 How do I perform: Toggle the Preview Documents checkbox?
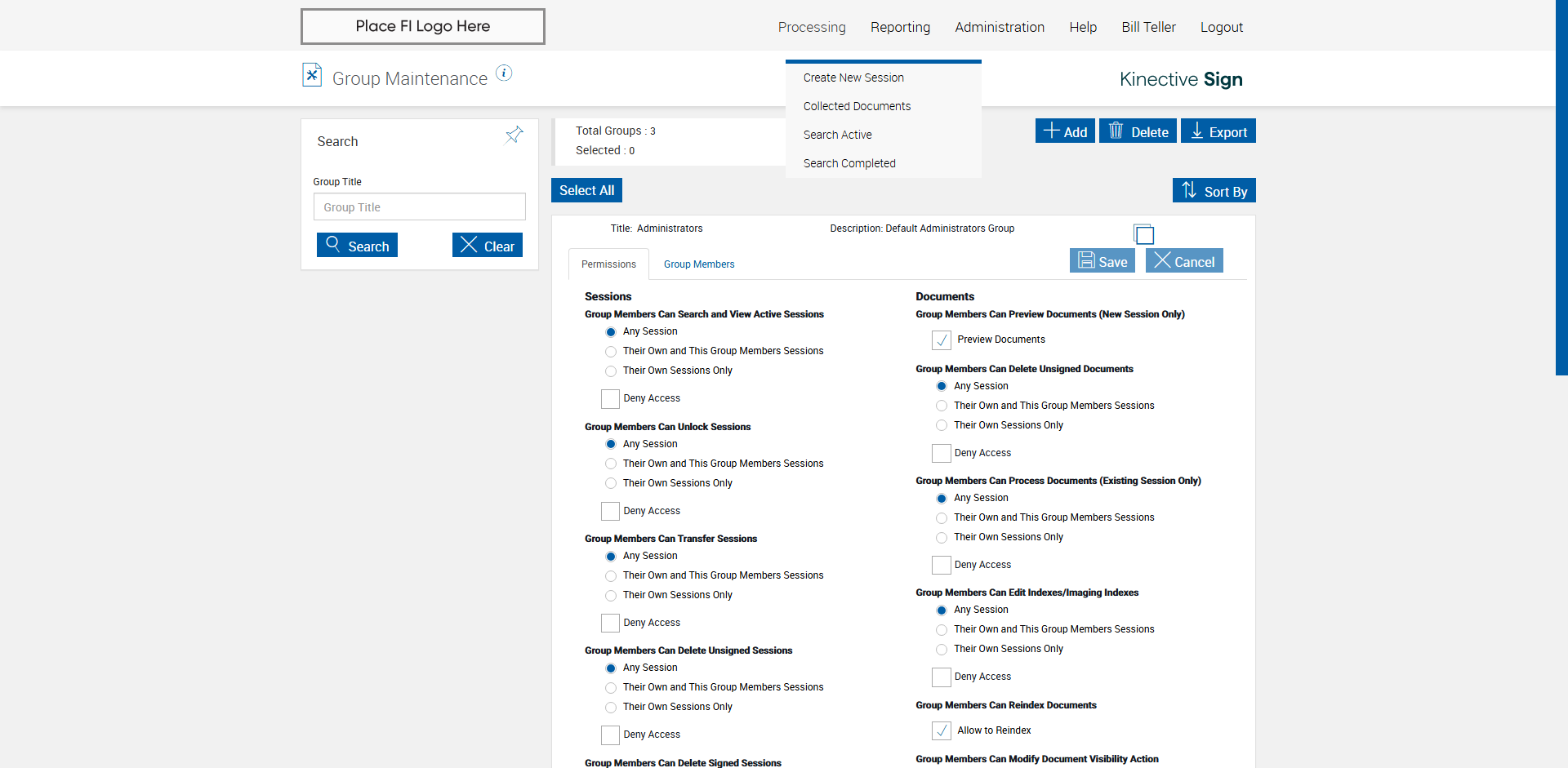(942, 340)
